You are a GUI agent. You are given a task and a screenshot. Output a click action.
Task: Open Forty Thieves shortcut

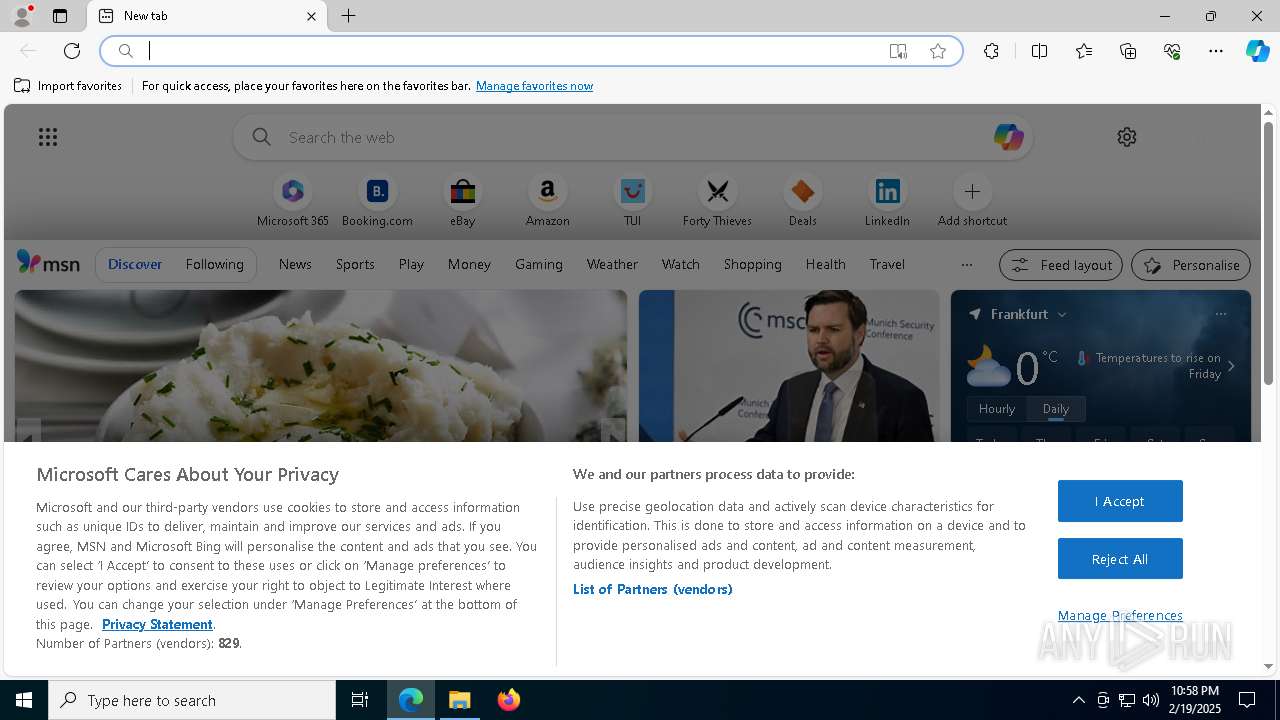pyautogui.click(x=717, y=201)
